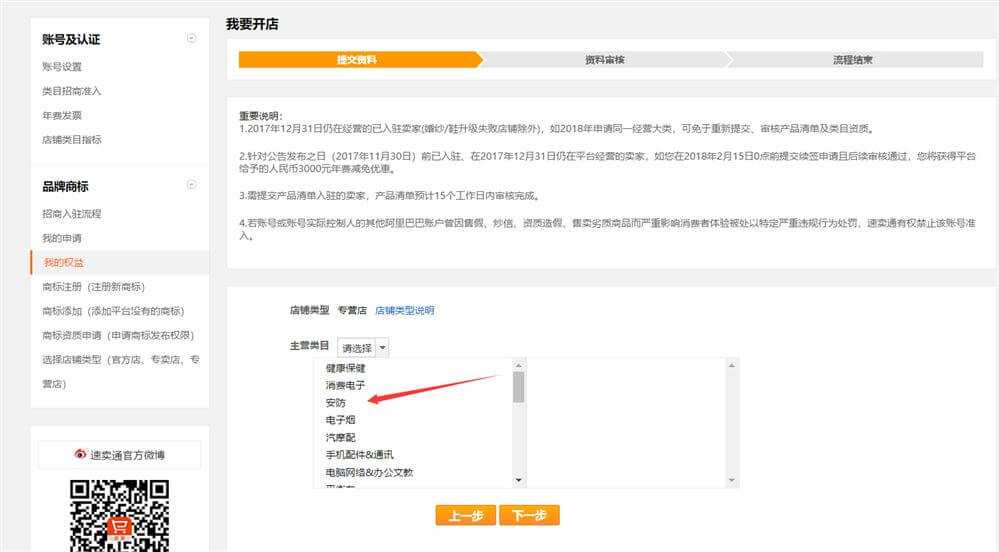The width and height of the screenshot is (999, 552).
Task: Click the 上一步 button
Action: coord(465,515)
